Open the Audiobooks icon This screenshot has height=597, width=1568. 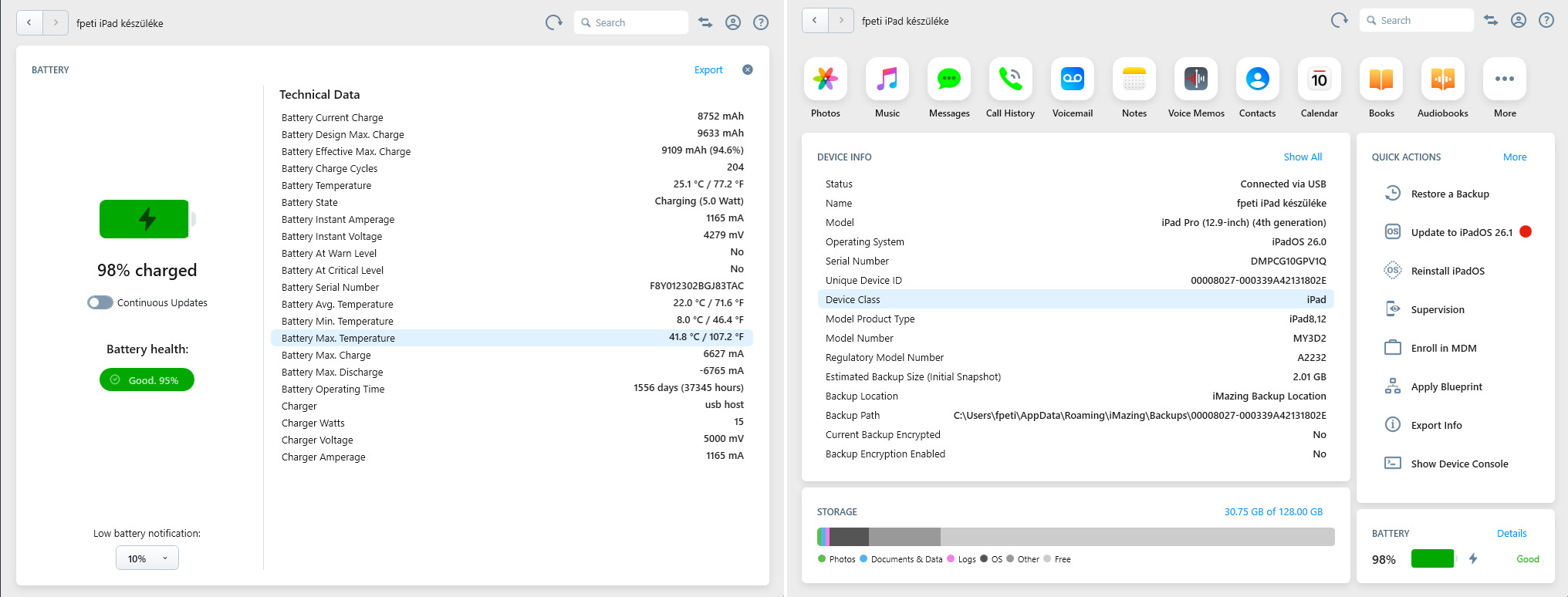1442,79
